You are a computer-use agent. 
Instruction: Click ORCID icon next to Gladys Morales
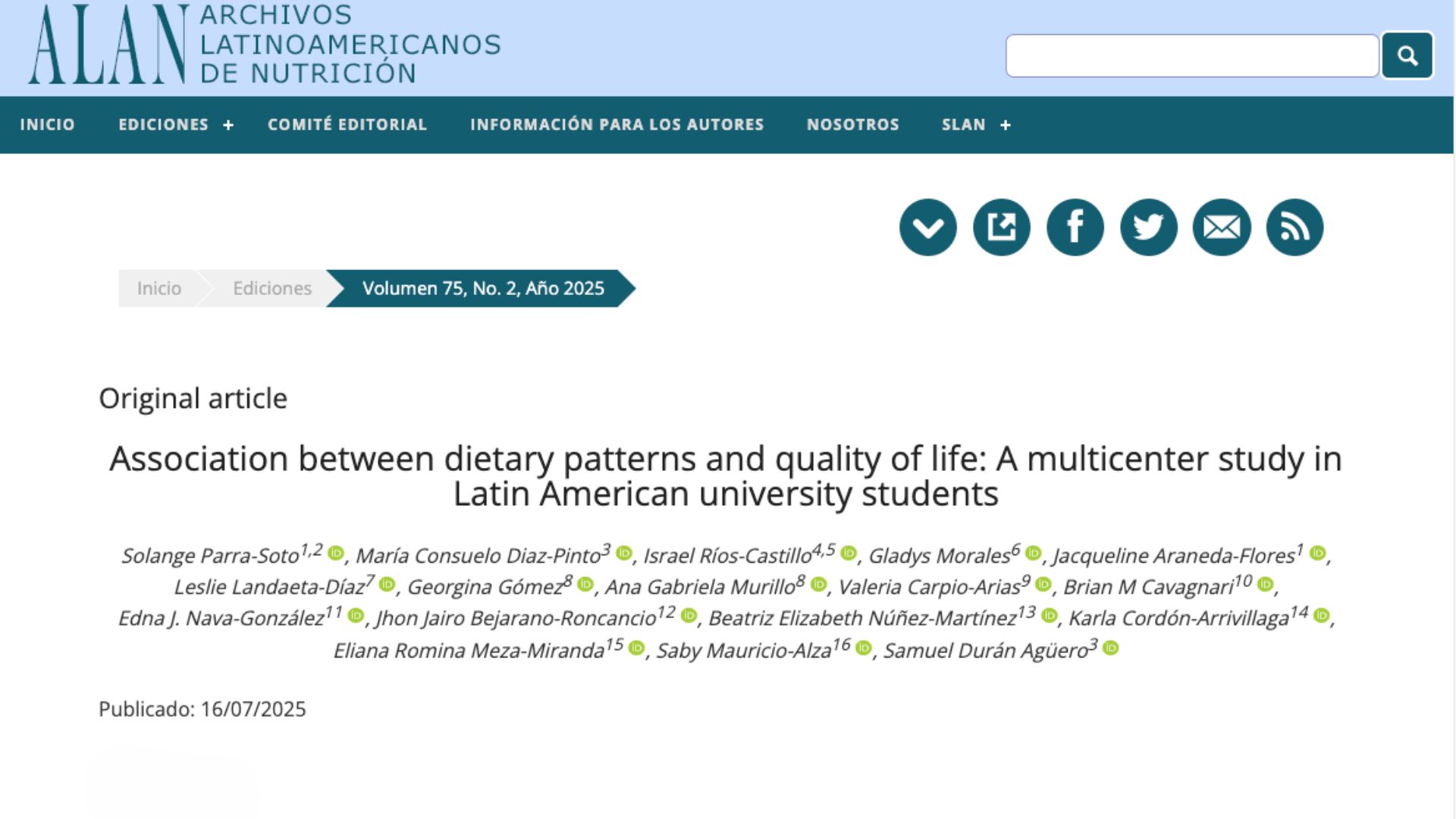1033,554
